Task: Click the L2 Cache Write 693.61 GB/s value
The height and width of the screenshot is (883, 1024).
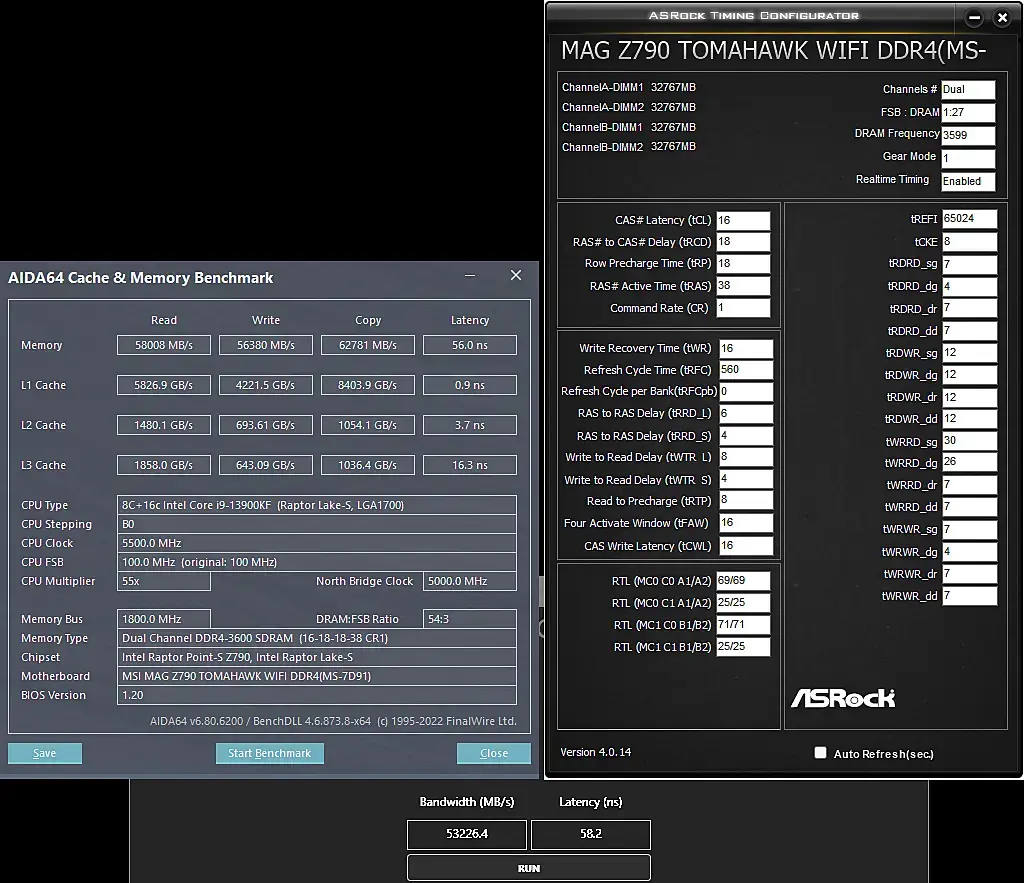Action: click(266, 425)
